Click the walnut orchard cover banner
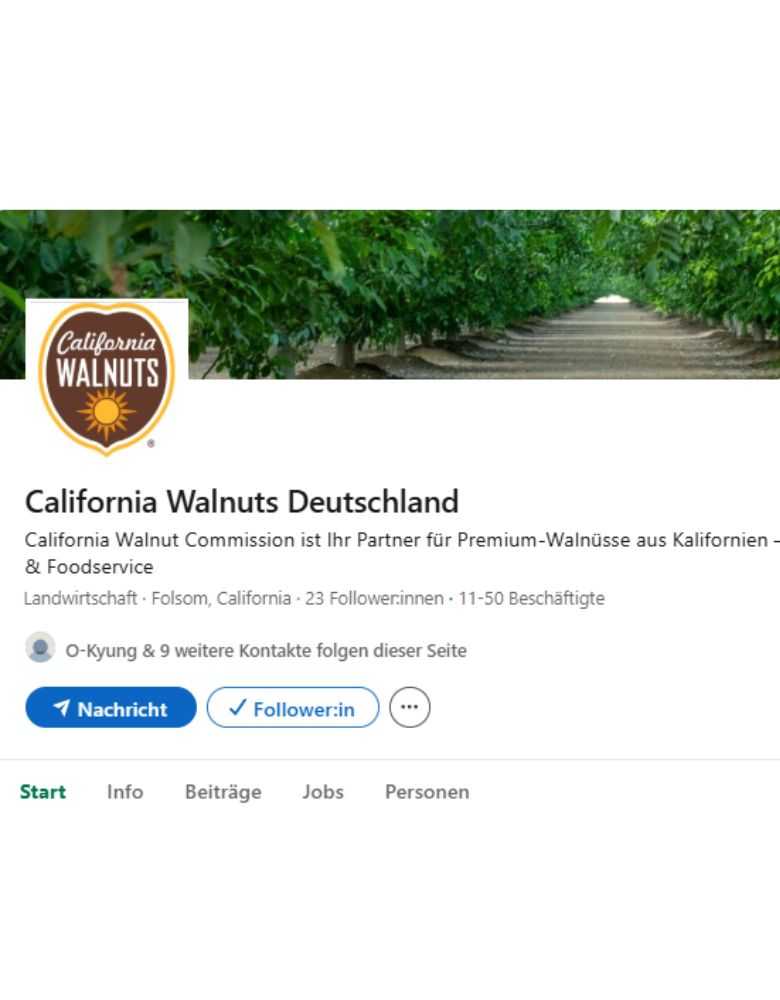 [480, 290]
